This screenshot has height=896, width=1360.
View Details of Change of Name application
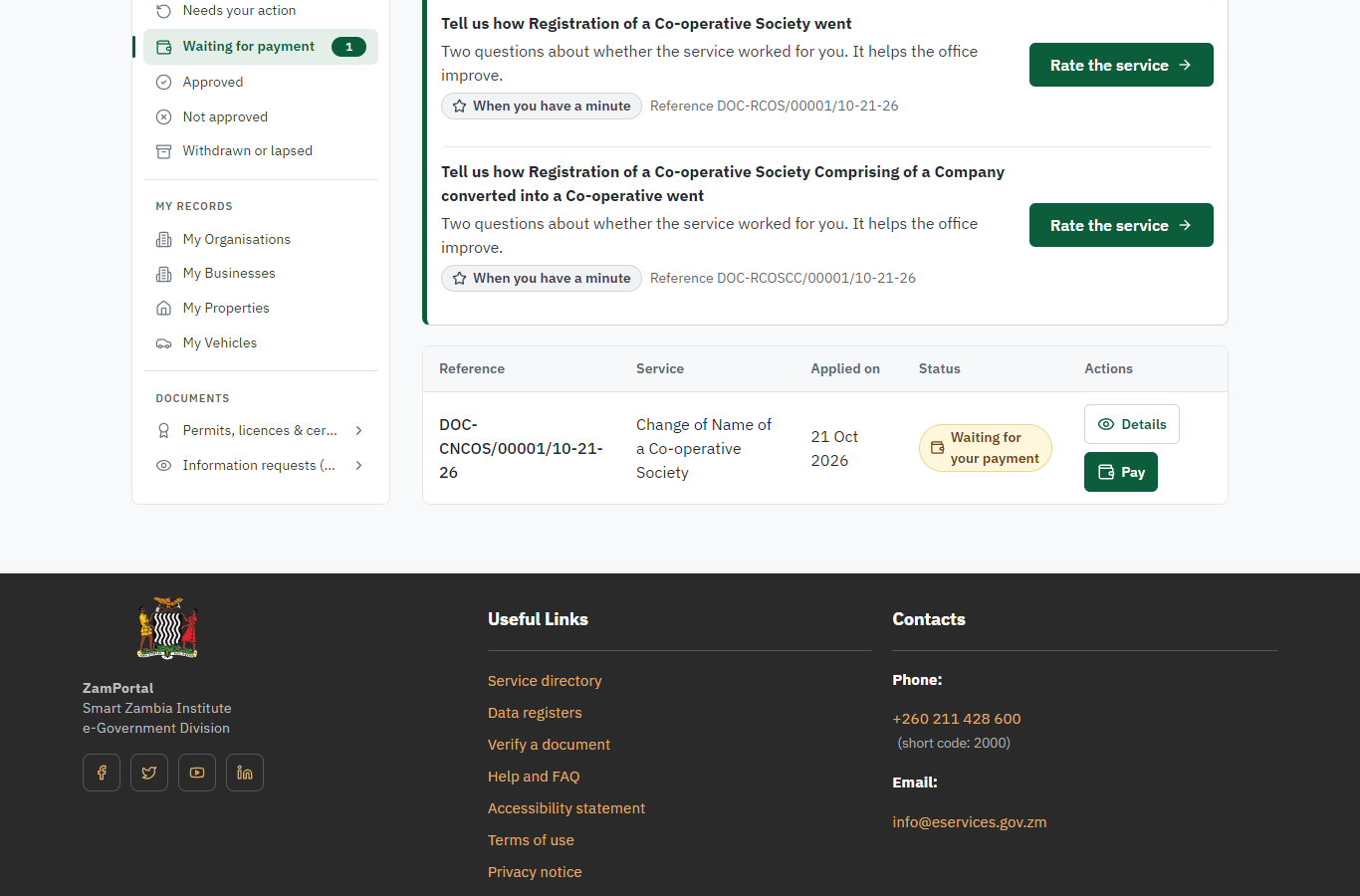point(1132,424)
